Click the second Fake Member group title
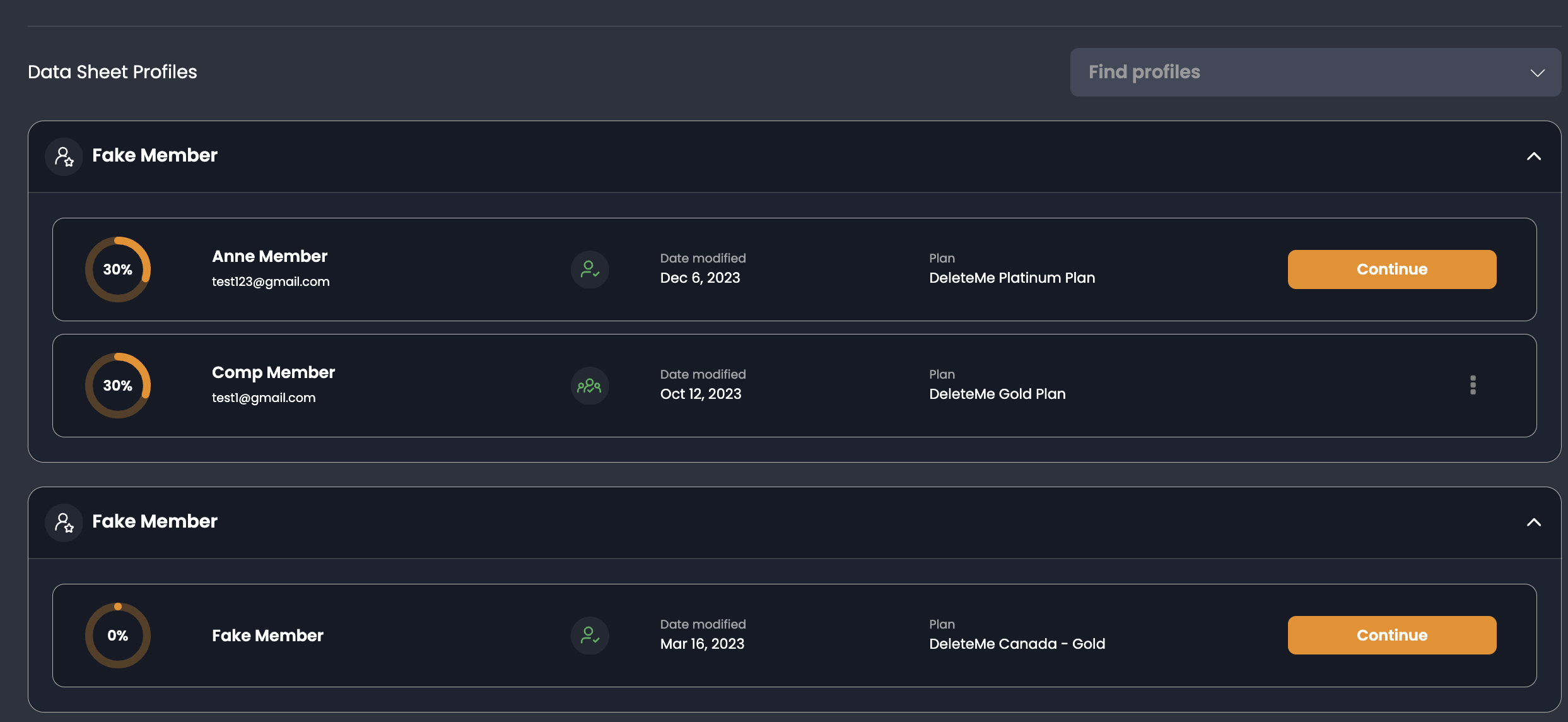Image resolution: width=1568 pixels, height=722 pixels. (x=155, y=521)
